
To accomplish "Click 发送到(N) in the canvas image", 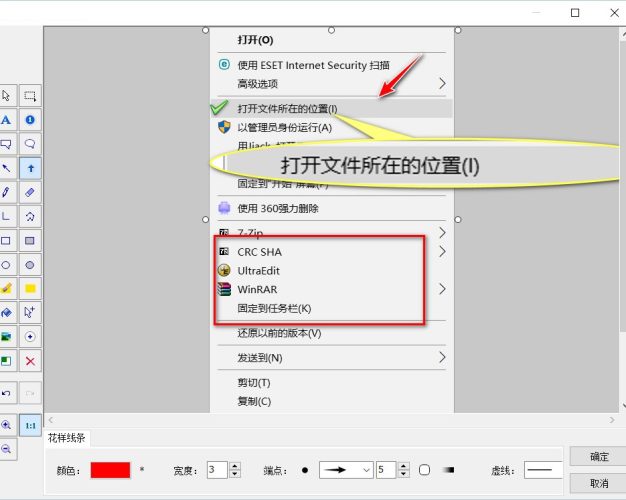I will (x=260, y=358).
